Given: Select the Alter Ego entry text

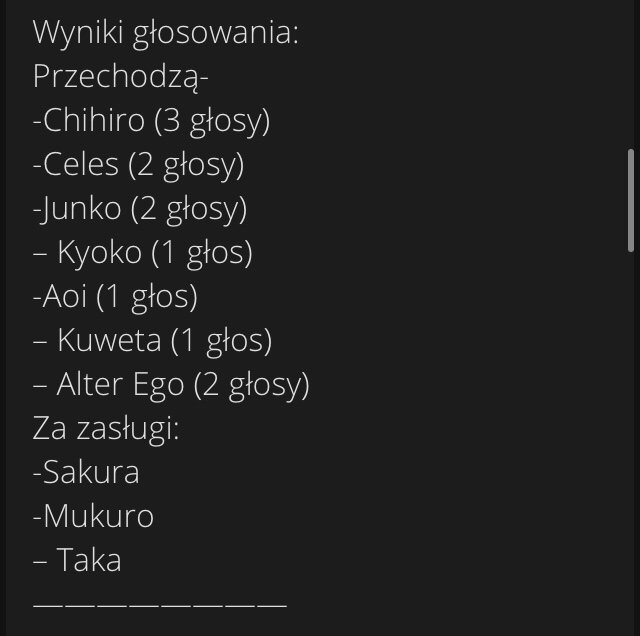Looking at the screenshot, I should tap(120, 385).
